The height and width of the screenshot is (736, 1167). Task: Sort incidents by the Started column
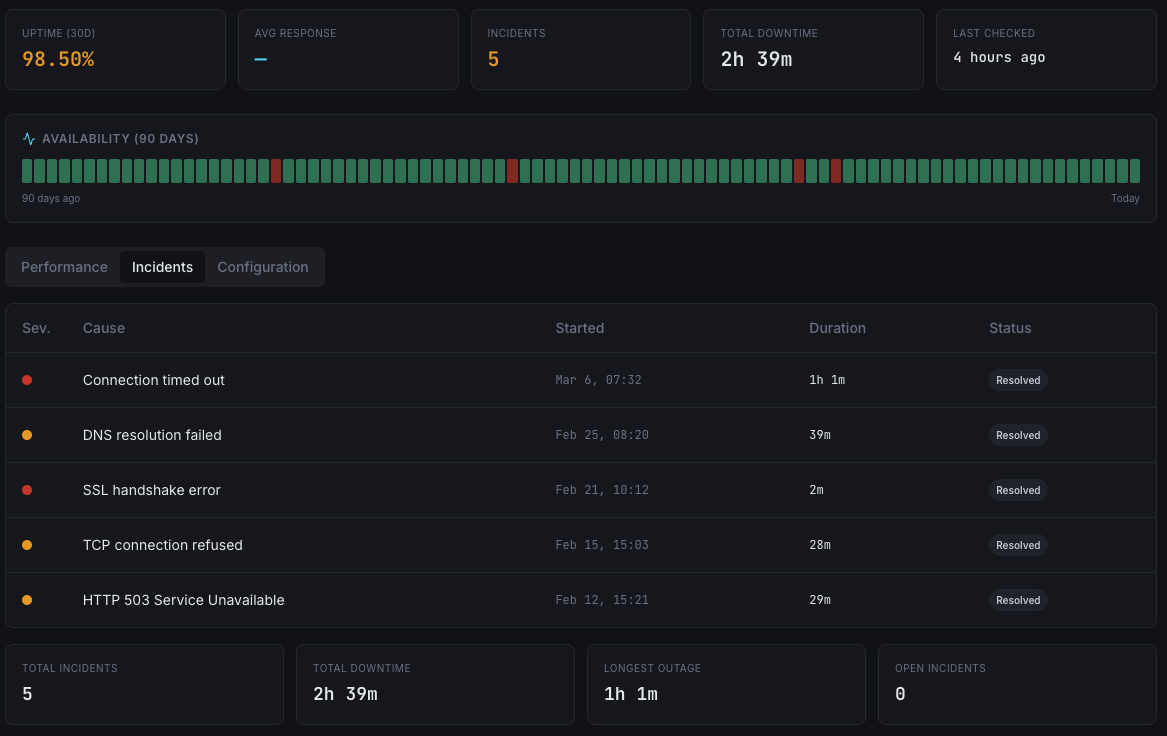pyautogui.click(x=580, y=328)
